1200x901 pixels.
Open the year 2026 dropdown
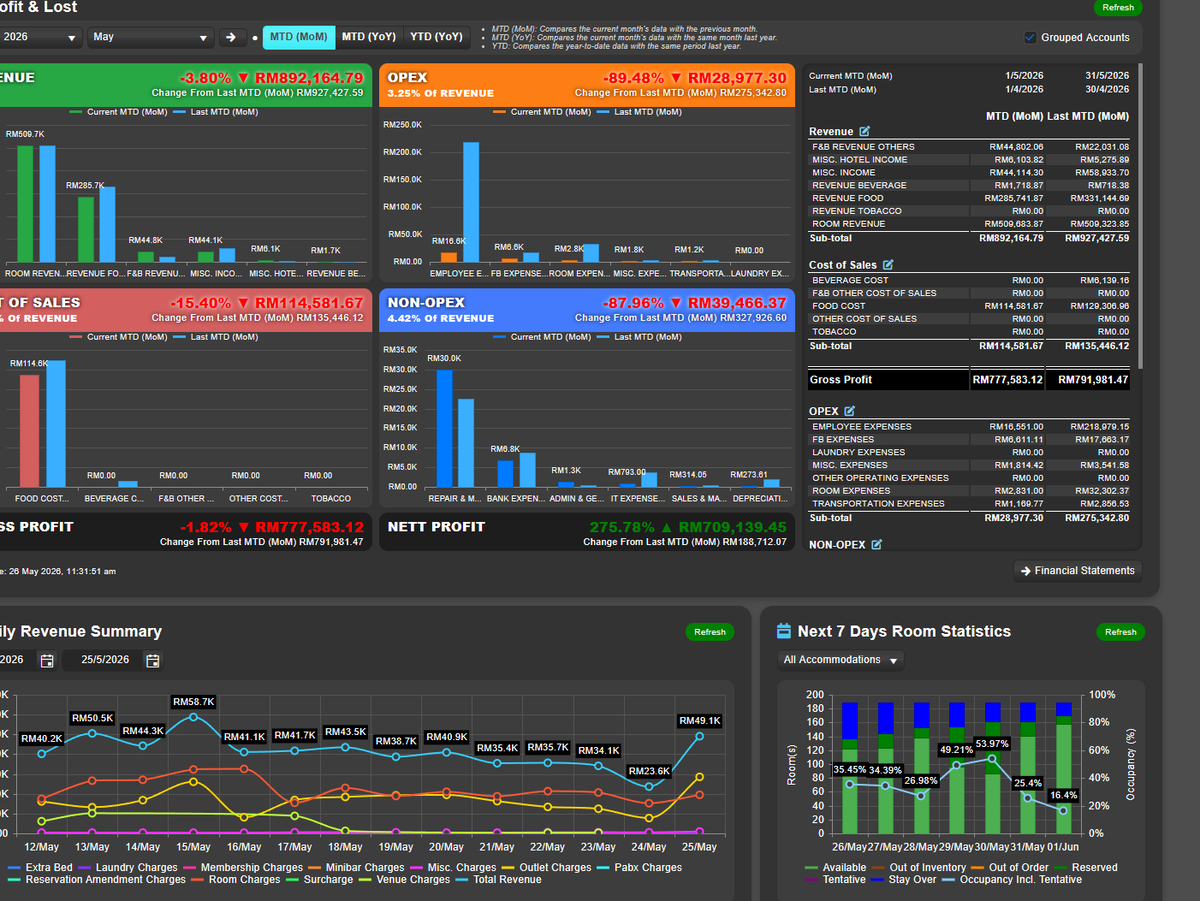(x=41, y=37)
